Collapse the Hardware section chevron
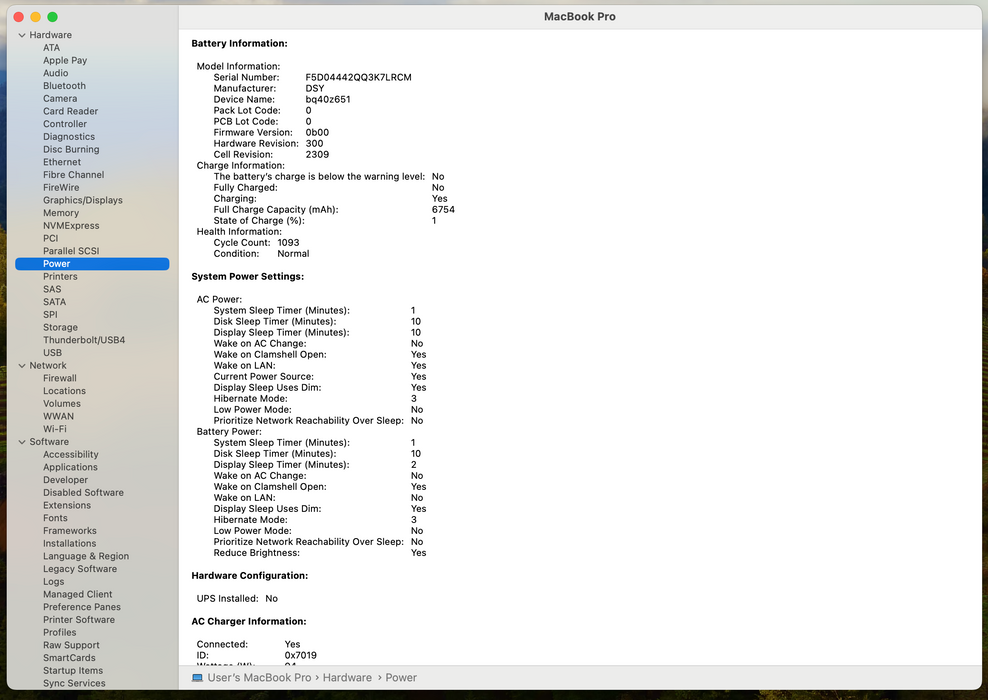Image resolution: width=988 pixels, height=700 pixels. tap(22, 35)
